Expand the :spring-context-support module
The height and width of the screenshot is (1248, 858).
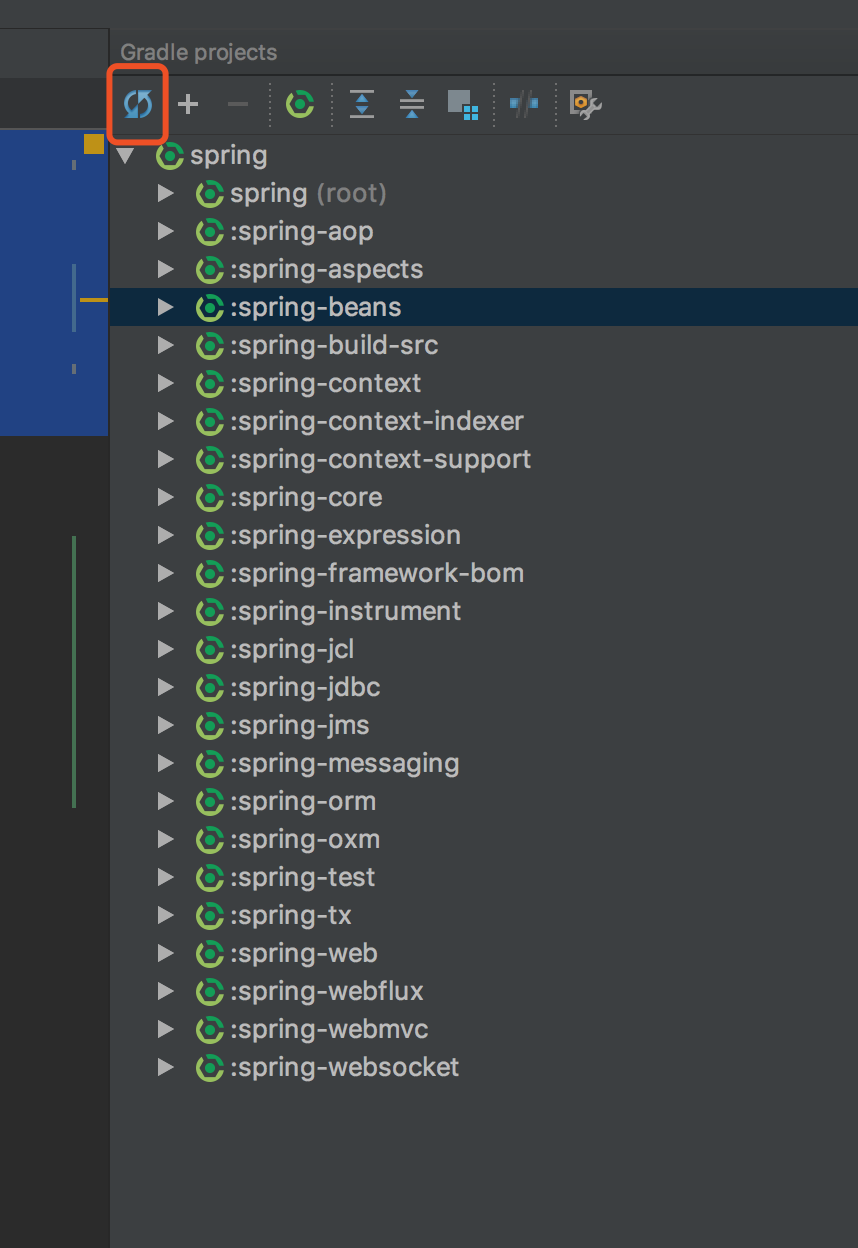tap(166, 460)
